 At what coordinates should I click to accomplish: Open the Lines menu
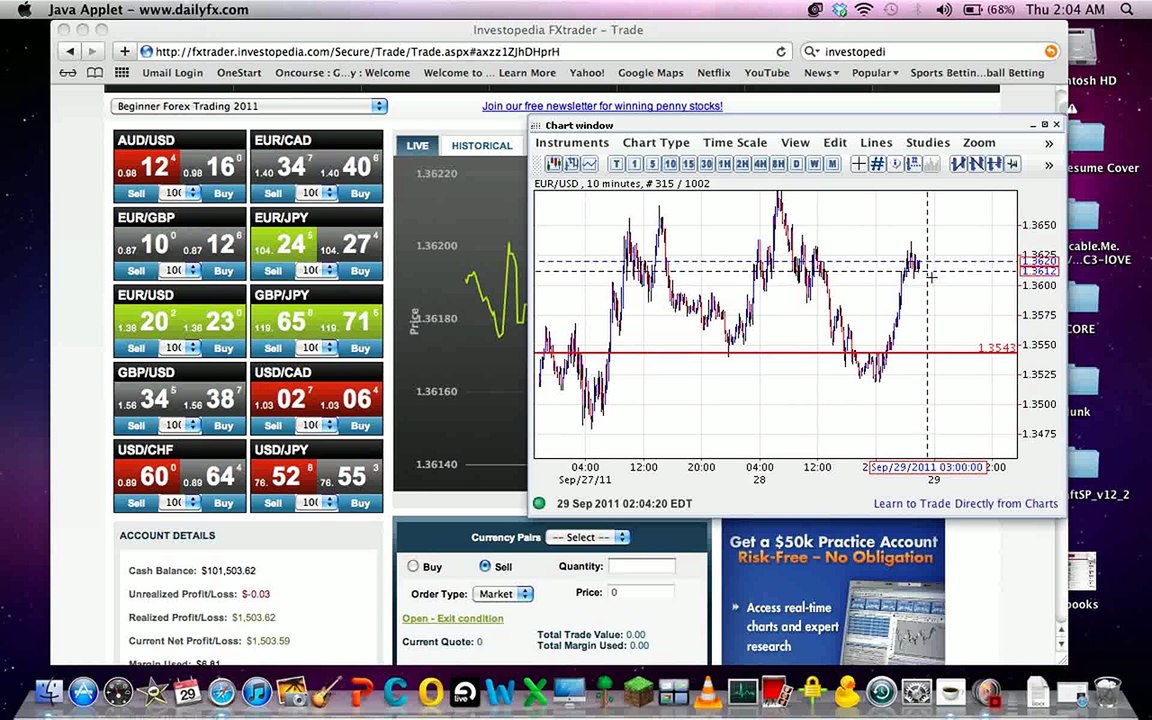pos(876,143)
